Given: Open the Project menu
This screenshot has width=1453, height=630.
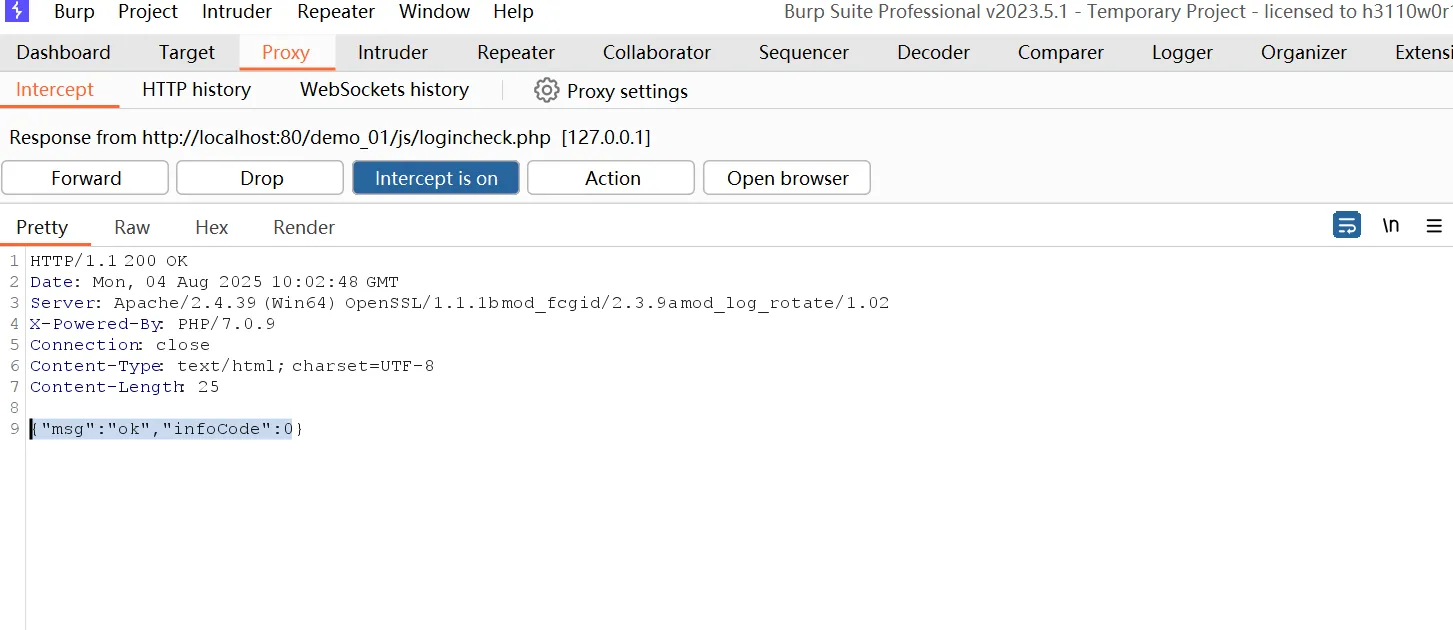Looking at the screenshot, I should coord(148,12).
